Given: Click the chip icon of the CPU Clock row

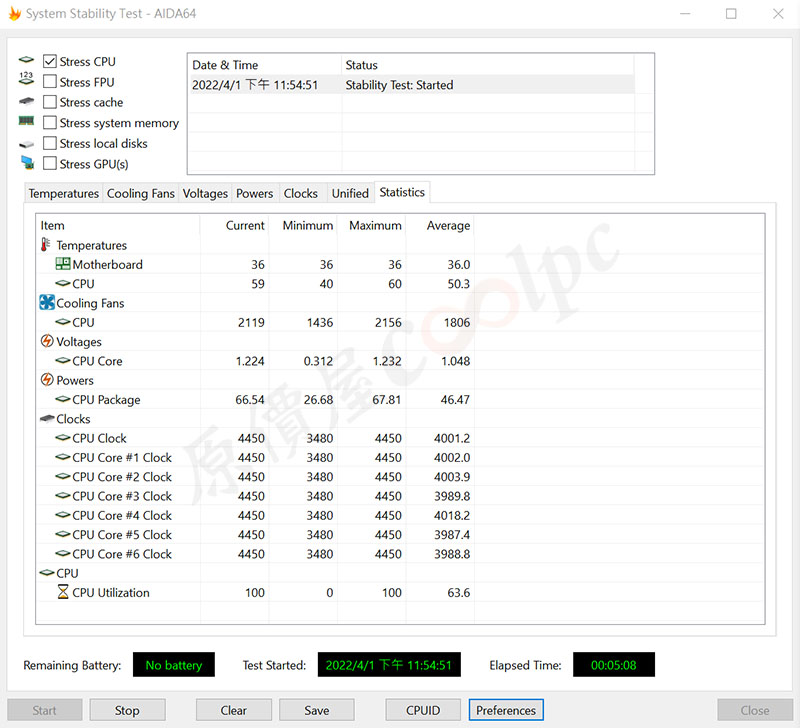Looking at the screenshot, I should tap(63, 438).
